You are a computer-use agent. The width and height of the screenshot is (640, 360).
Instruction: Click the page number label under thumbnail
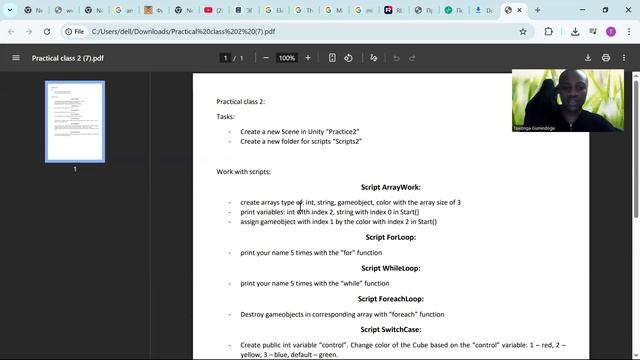(75, 169)
